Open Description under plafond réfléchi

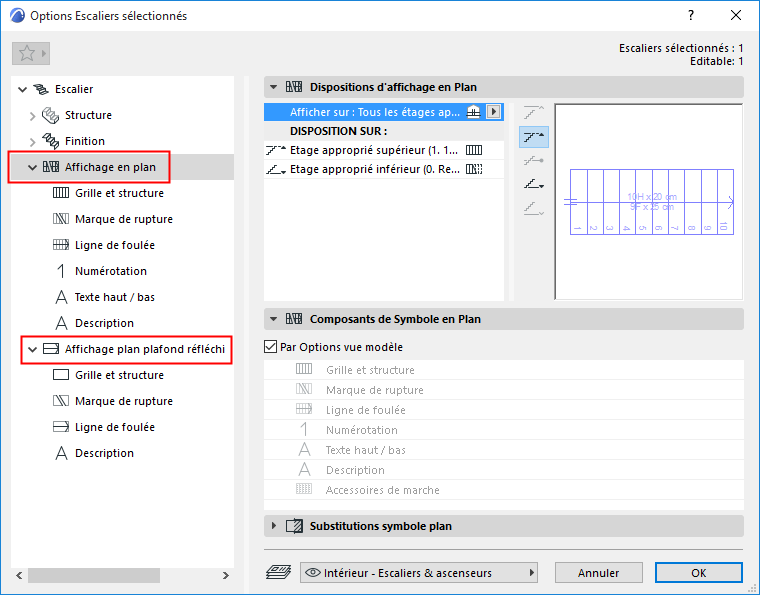click(104, 453)
